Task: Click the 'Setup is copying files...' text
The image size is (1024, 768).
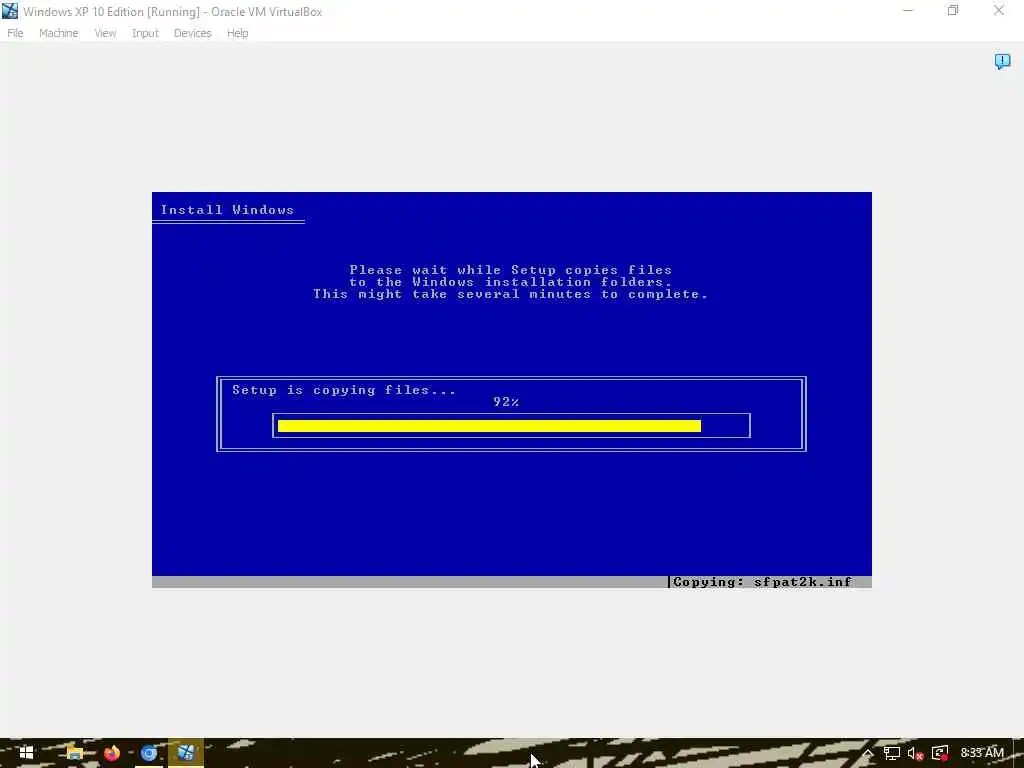Action: tap(344, 390)
